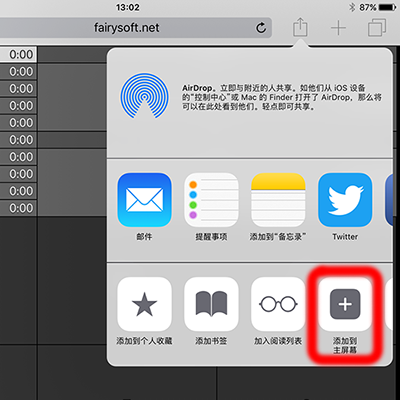Reload the fairysoft.net page
This screenshot has height=400, width=400.
[x=261, y=28]
